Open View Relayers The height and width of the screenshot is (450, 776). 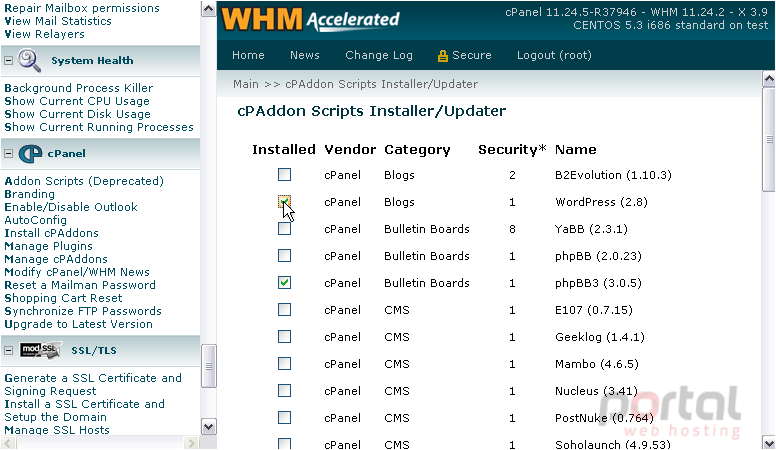45,34
